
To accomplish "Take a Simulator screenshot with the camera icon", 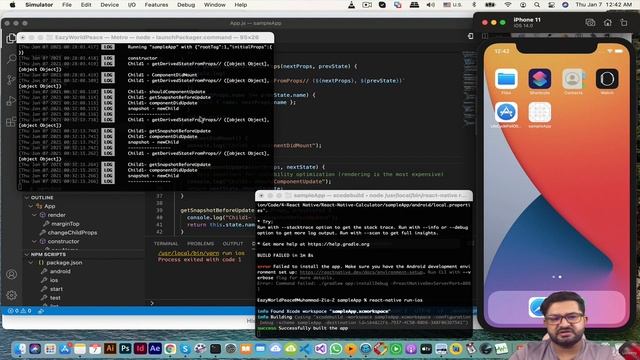I will pyautogui.click(x=590, y=22).
